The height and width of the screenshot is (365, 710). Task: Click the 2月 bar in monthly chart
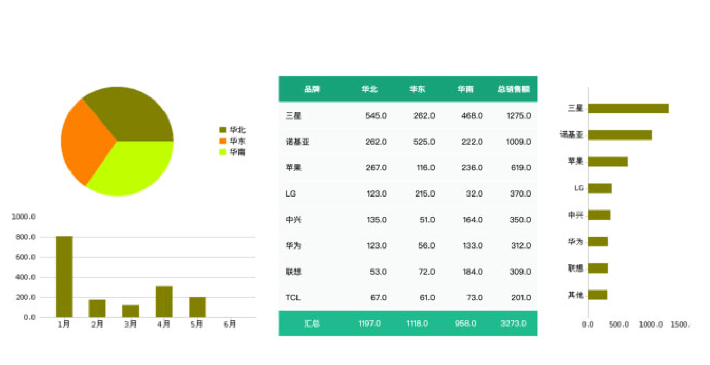(97, 308)
